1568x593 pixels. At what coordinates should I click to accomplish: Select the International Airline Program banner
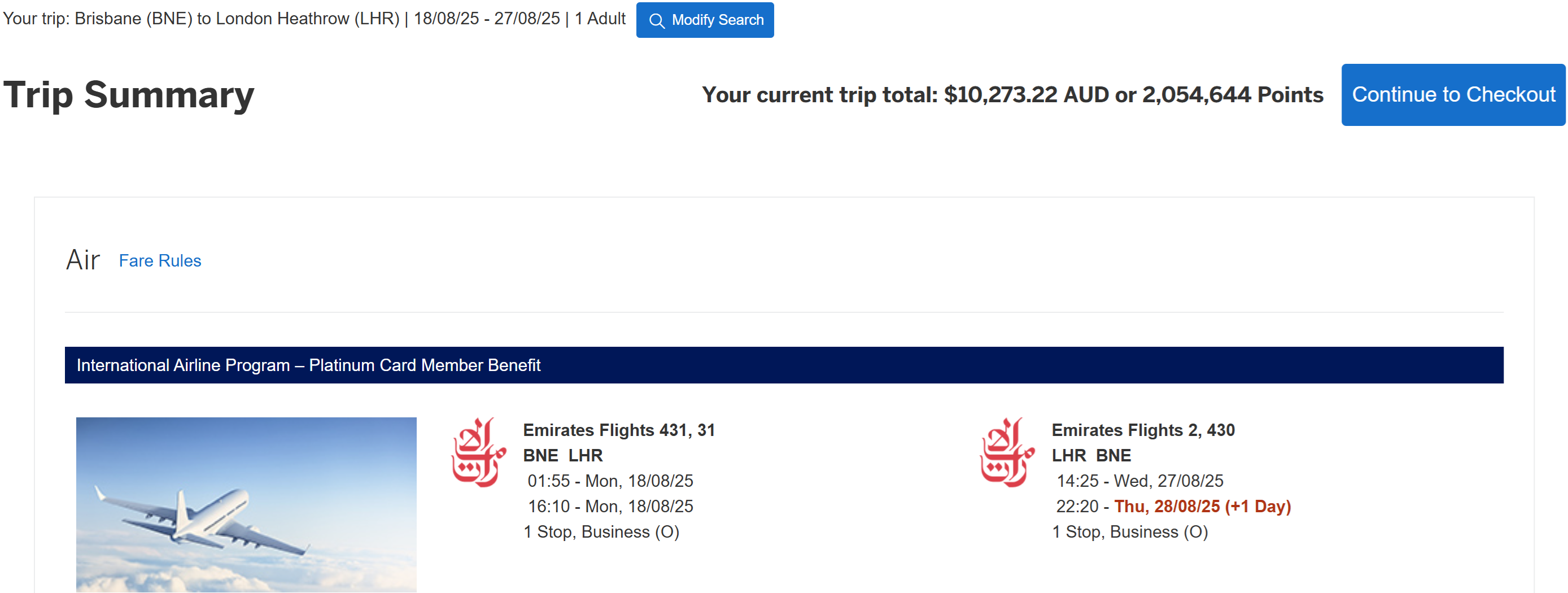coord(784,365)
